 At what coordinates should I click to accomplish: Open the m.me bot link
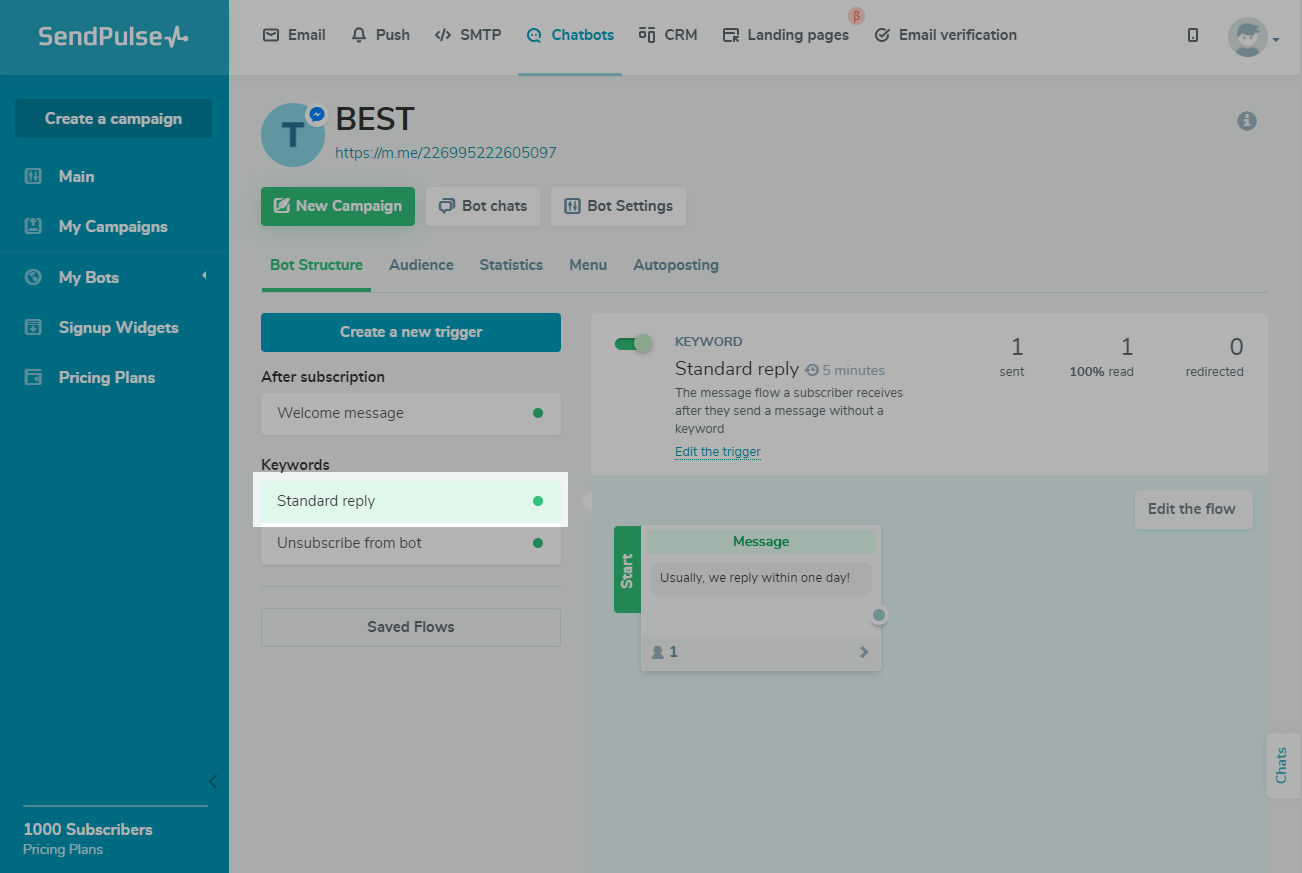(x=446, y=153)
